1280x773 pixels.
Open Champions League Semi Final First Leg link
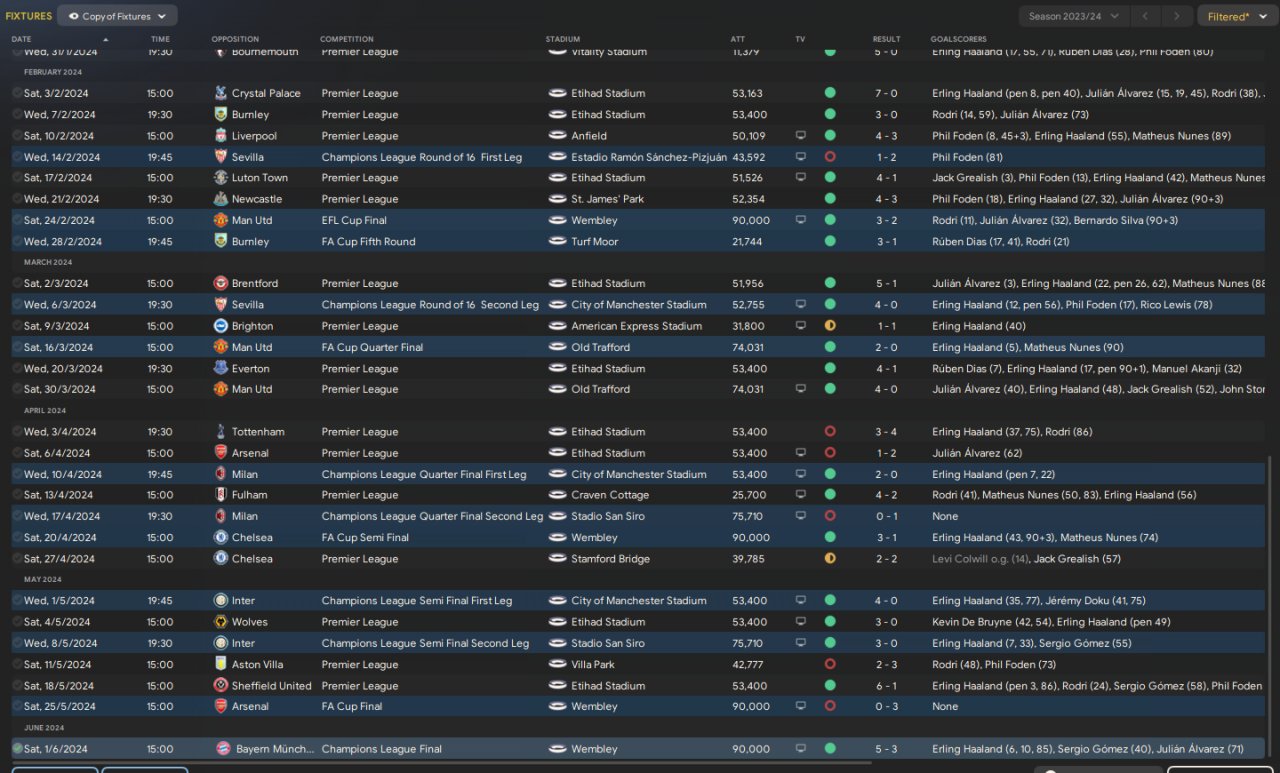(417, 601)
